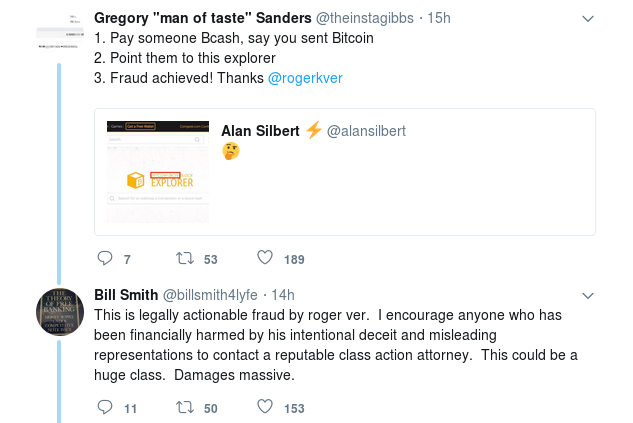The width and height of the screenshot is (633, 423).
Task: Reply to Bill Smith's tweet
Action: [x=105, y=407]
